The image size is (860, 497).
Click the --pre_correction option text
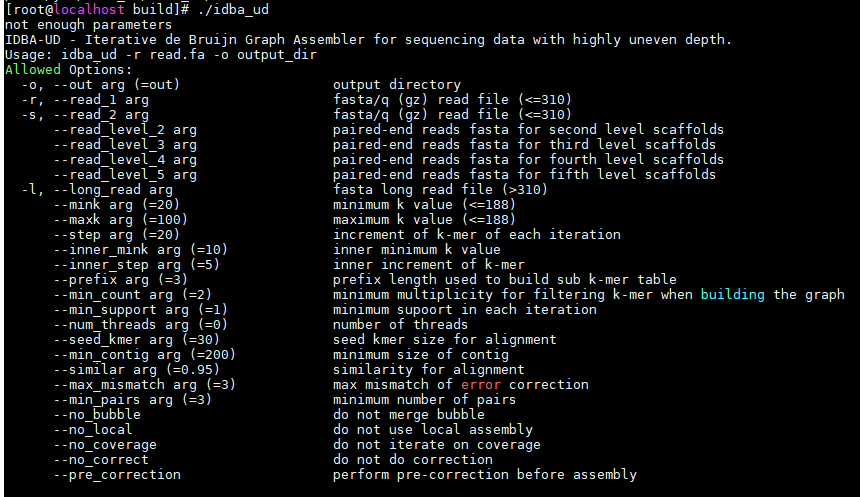coord(117,475)
